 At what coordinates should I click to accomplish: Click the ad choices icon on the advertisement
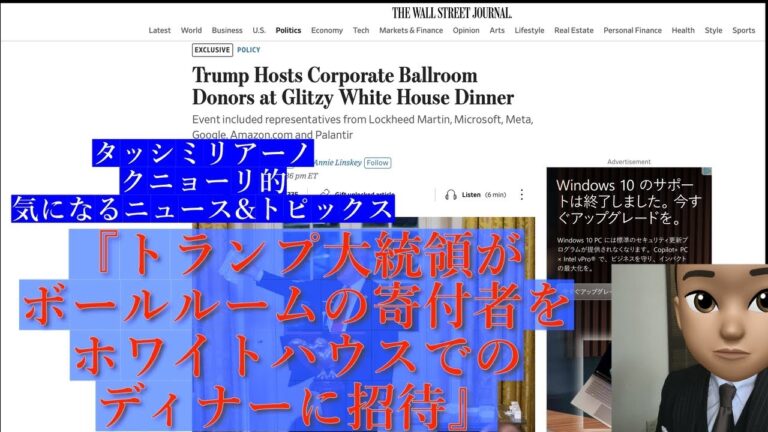707,171
